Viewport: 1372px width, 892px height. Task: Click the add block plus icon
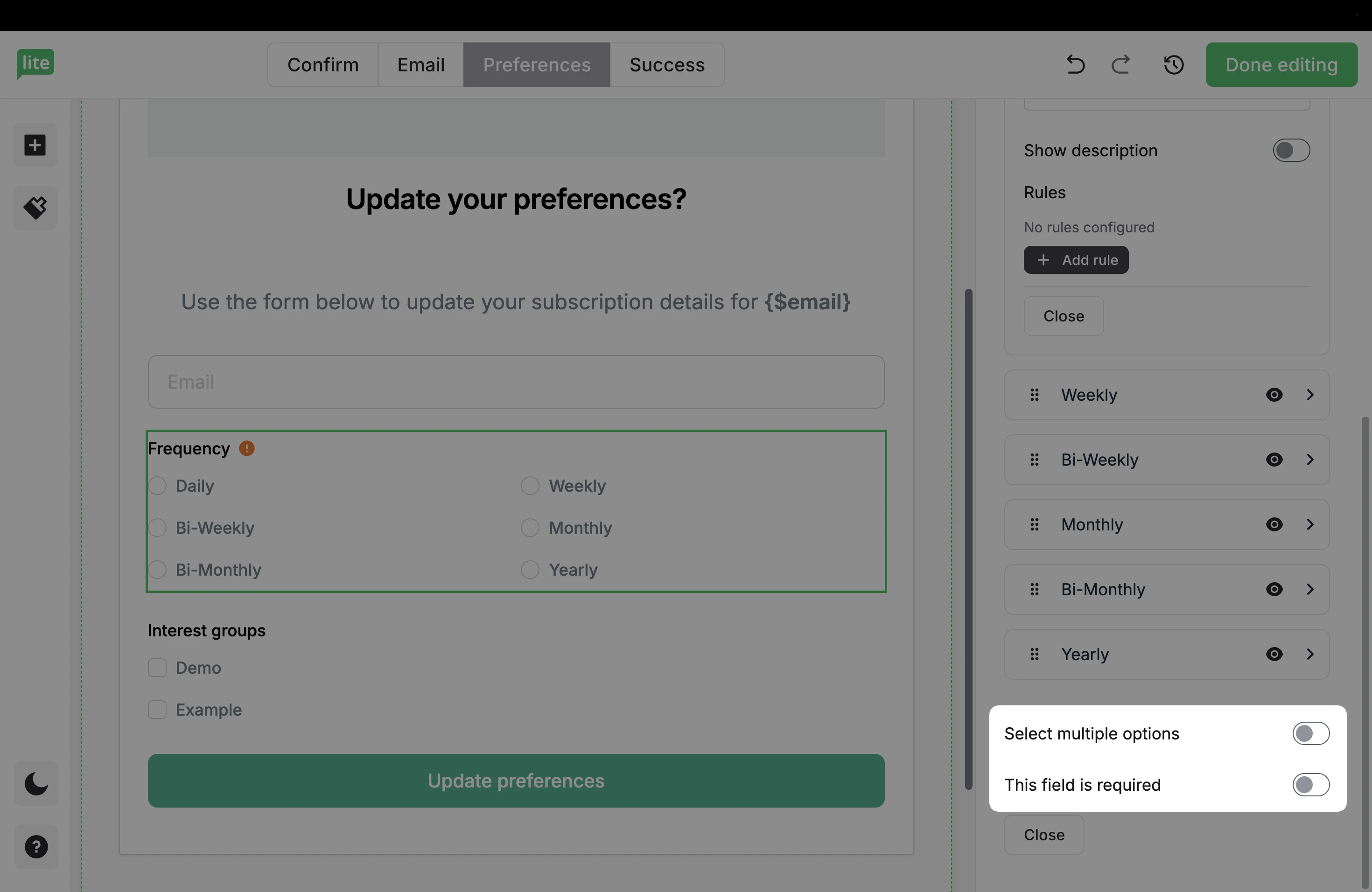pos(35,145)
